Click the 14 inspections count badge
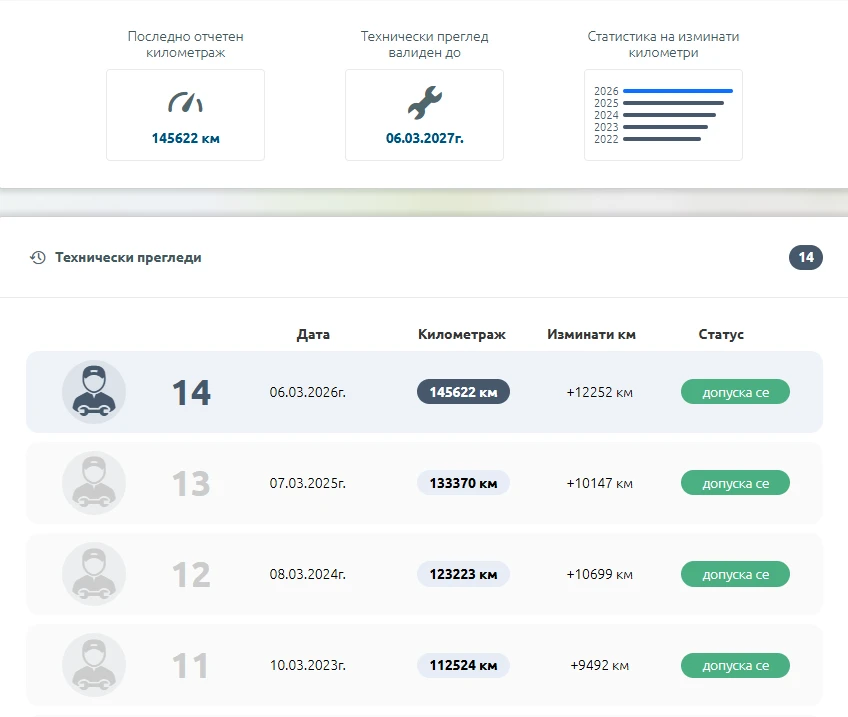 [805, 258]
